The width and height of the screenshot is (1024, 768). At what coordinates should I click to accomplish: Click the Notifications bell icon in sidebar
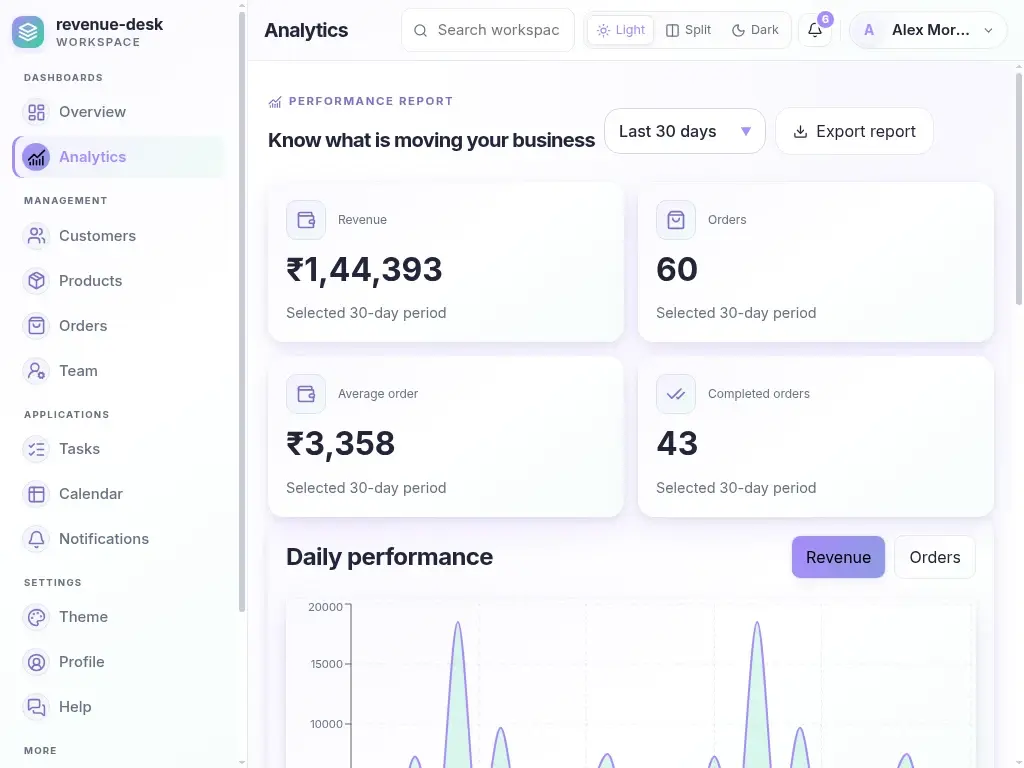coord(37,539)
